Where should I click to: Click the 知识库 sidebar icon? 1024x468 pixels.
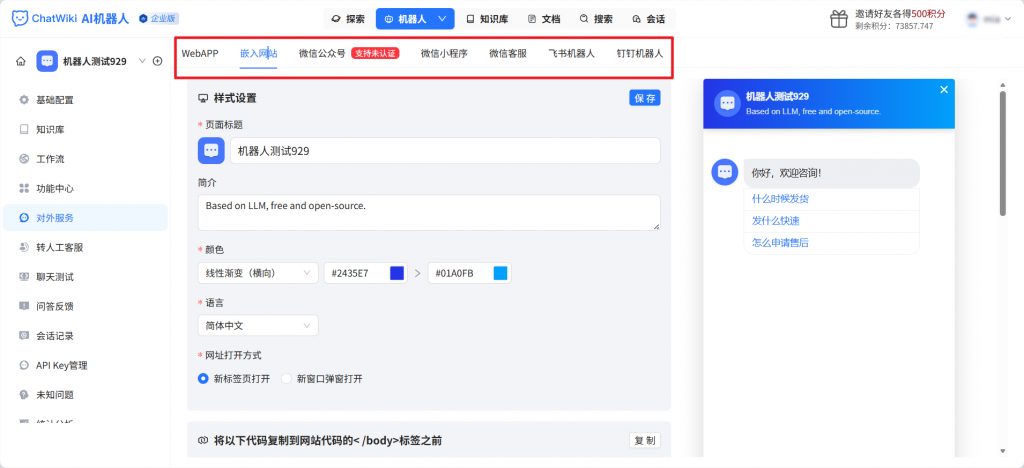(x=24, y=129)
